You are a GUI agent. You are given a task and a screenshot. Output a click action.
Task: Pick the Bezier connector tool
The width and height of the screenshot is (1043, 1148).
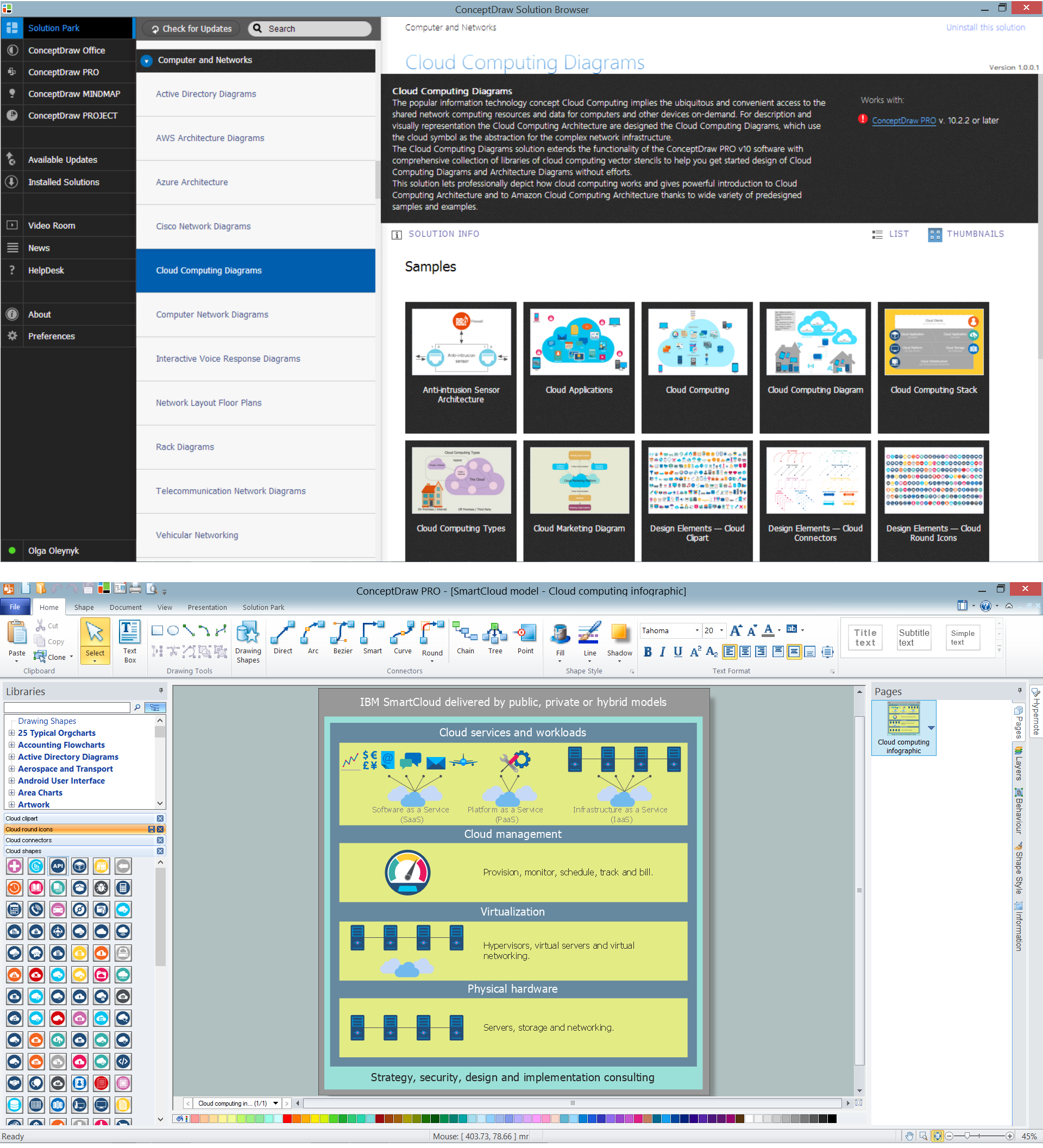342,638
